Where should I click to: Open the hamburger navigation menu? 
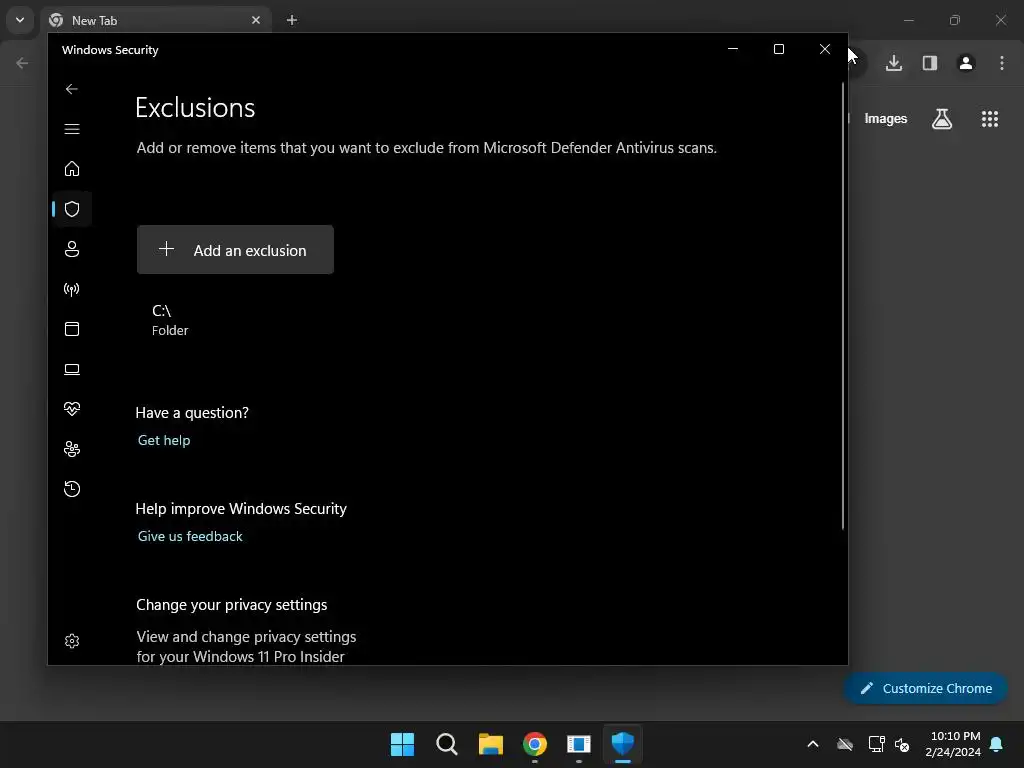pyautogui.click(x=72, y=129)
